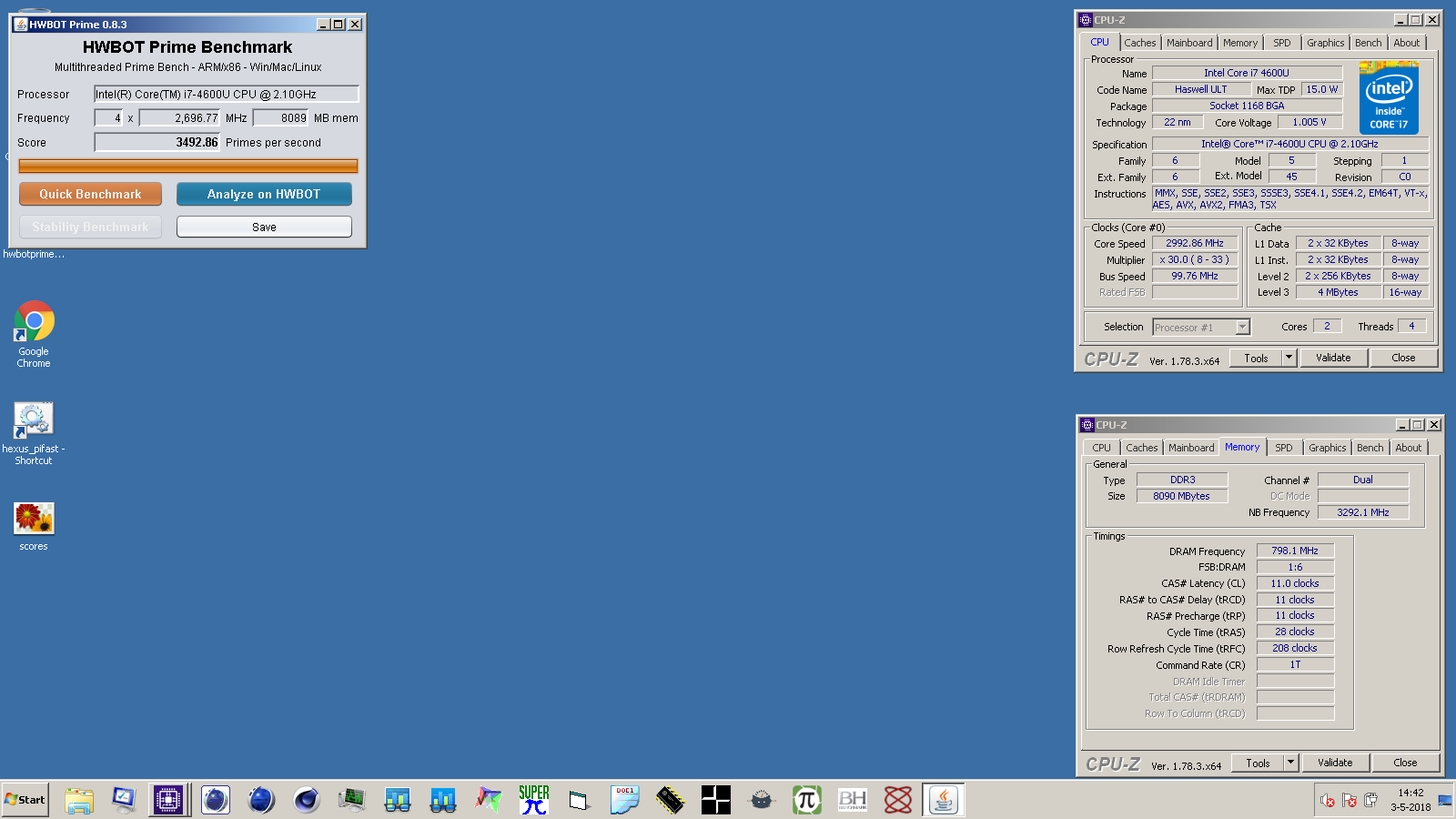The width and height of the screenshot is (1456, 819).
Task: Click the Processor field in HWBOT Prime
Action: tap(227, 94)
